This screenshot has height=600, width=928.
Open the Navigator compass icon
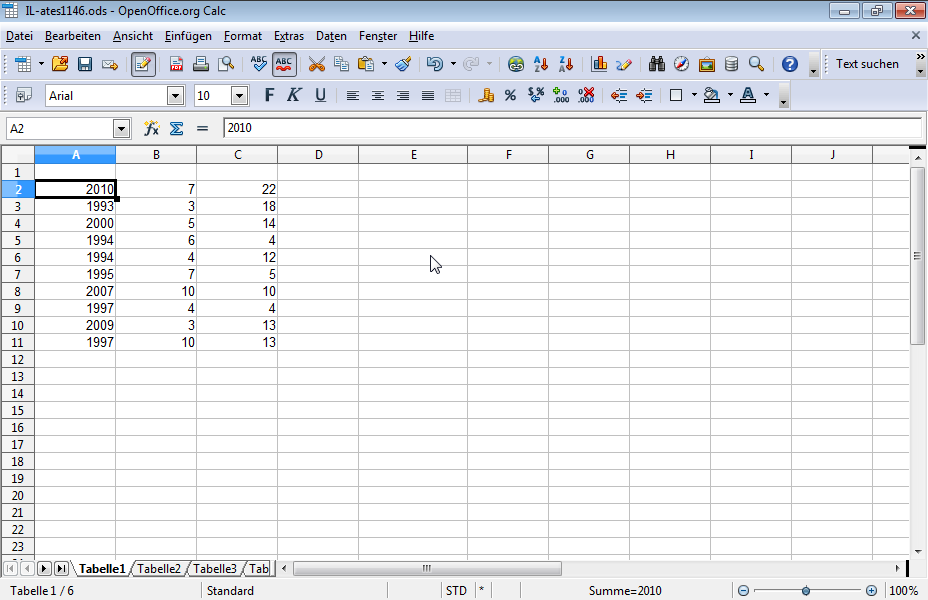click(681, 64)
